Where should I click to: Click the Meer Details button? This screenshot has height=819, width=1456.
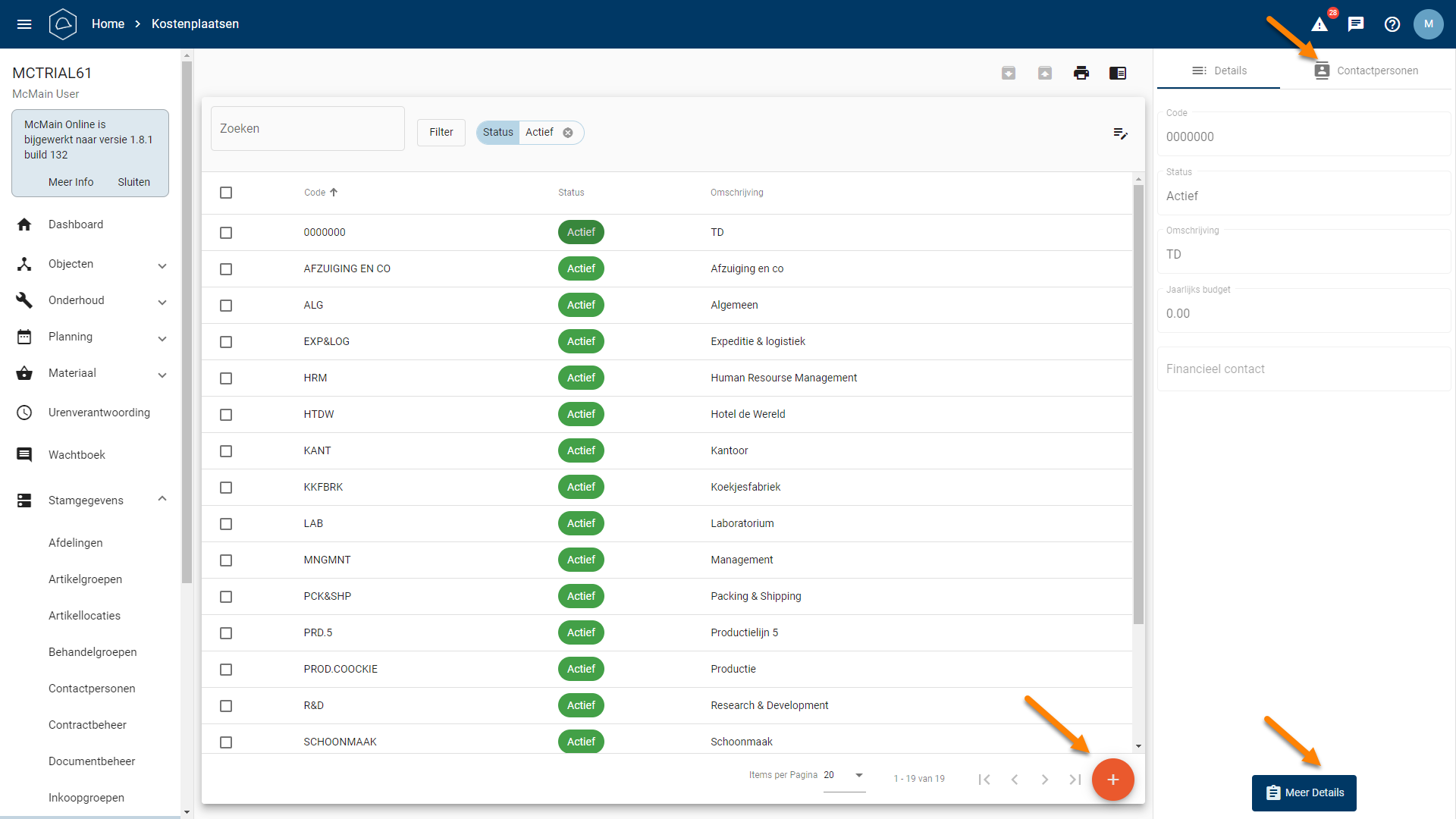pyautogui.click(x=1304, y=792)
